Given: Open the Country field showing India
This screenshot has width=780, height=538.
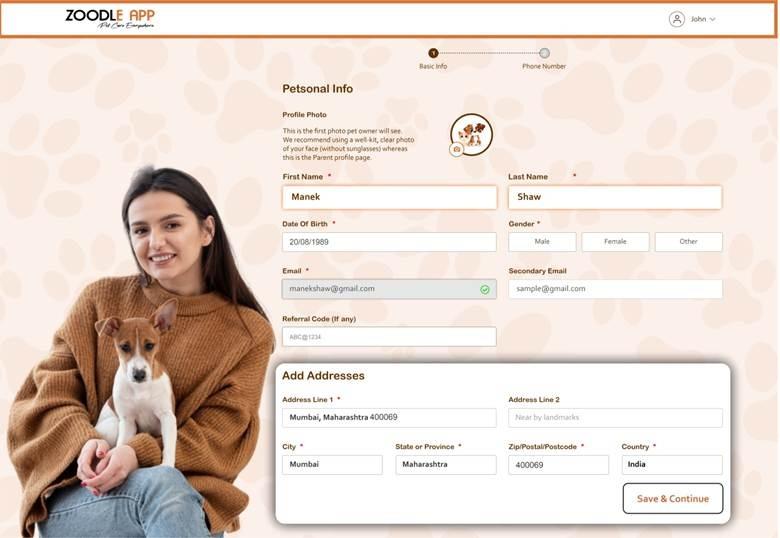Looking at the screenshot, I should pos(672,465).
